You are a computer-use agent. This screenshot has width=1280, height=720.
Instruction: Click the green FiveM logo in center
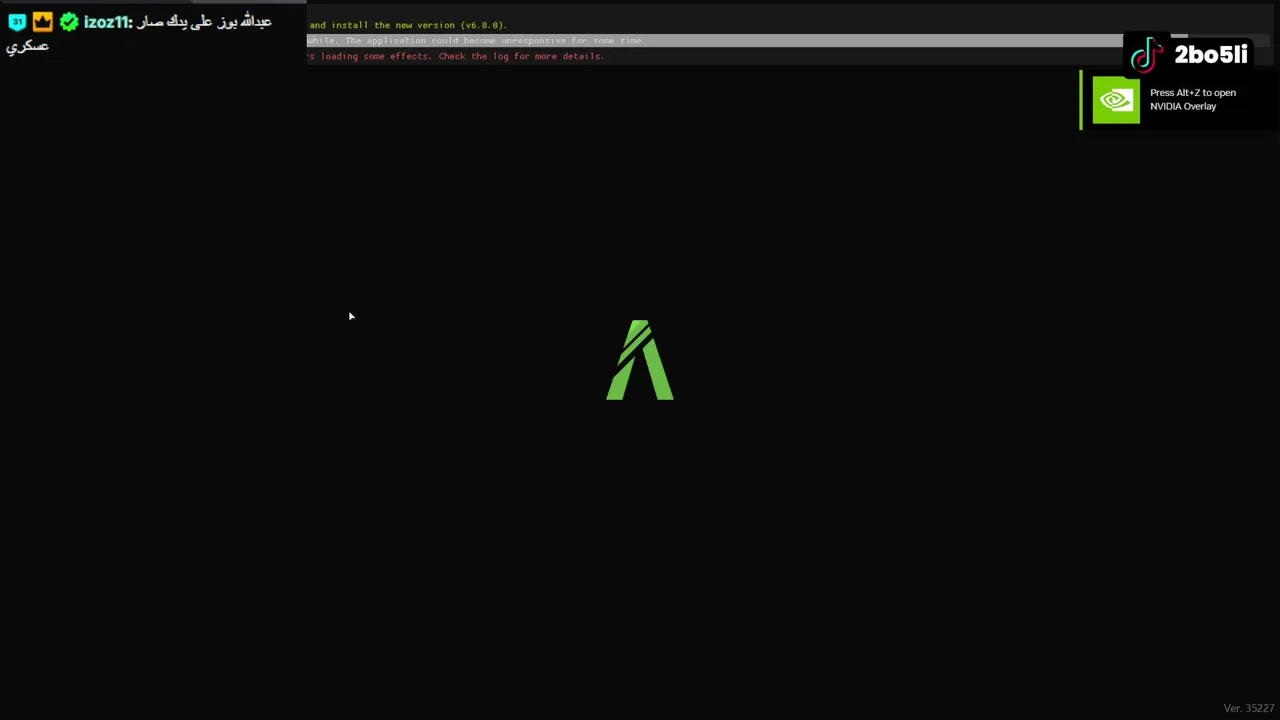click(640, 360)
